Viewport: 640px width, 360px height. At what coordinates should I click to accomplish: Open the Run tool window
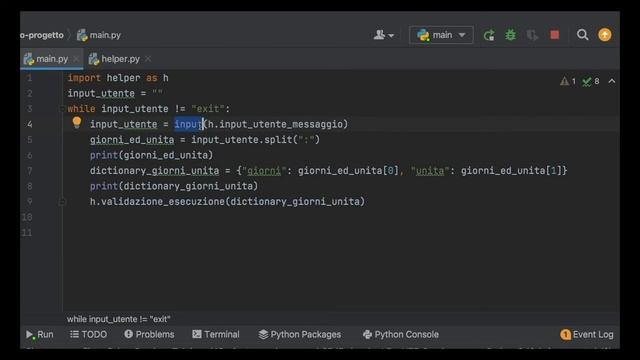pyautogui.click(x=40, y=334)
